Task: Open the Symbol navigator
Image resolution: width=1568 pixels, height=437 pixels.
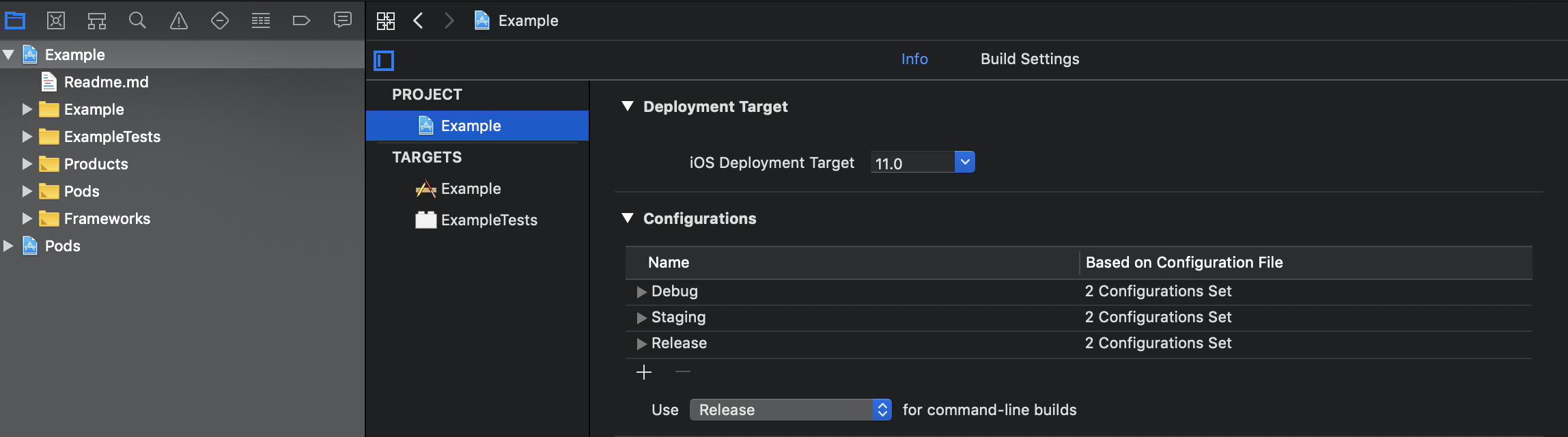Action: coord(97,21)
